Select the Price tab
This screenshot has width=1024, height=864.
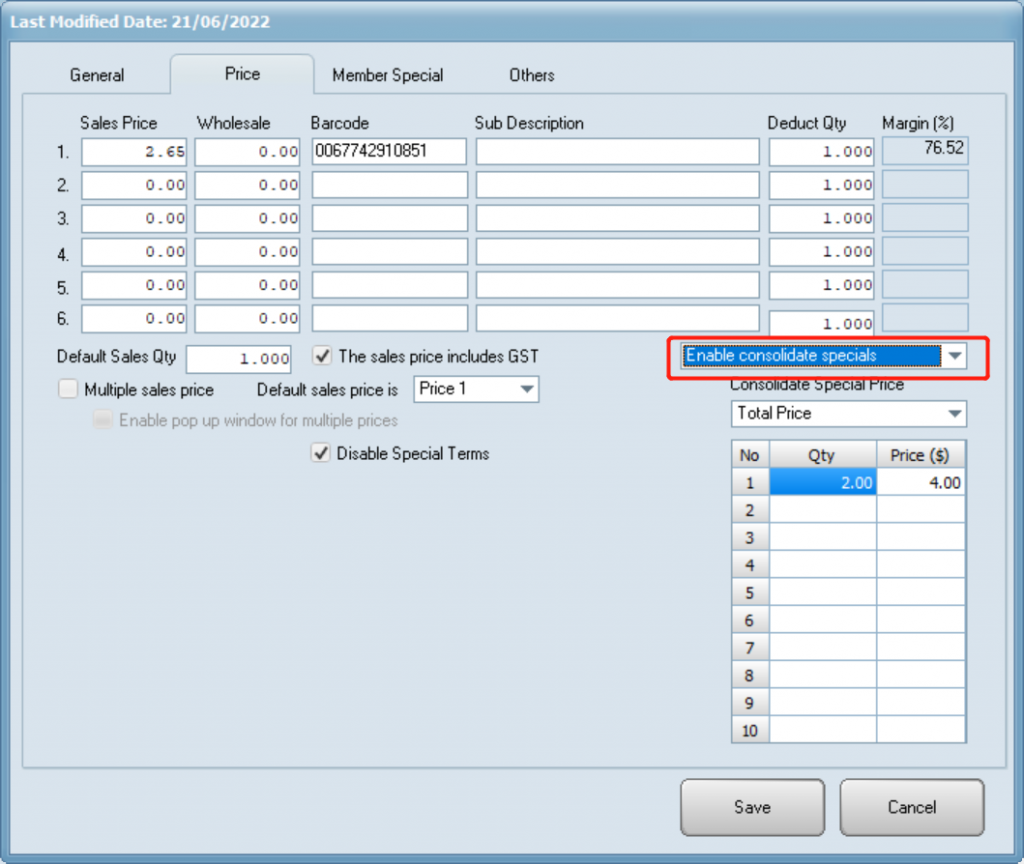point(242,74)
